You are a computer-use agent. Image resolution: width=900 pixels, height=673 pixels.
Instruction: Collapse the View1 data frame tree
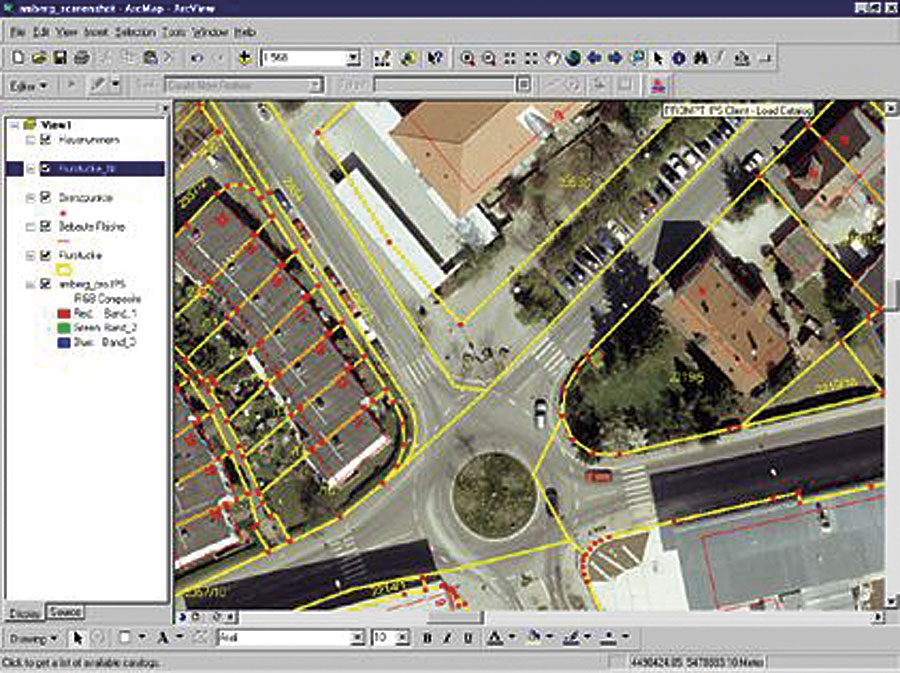coord(12,124)
